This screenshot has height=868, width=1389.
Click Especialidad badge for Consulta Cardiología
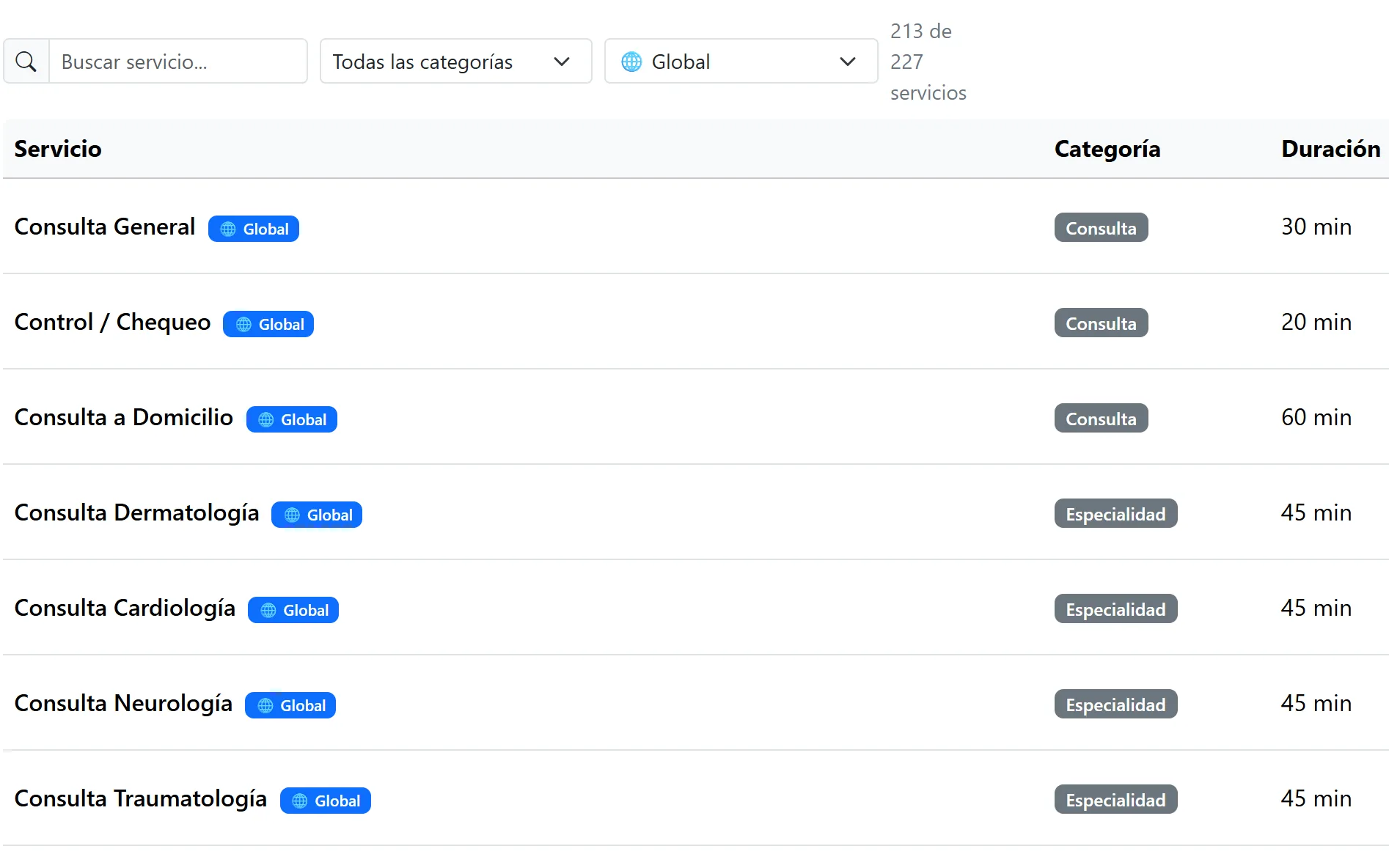pos(1115,608)
